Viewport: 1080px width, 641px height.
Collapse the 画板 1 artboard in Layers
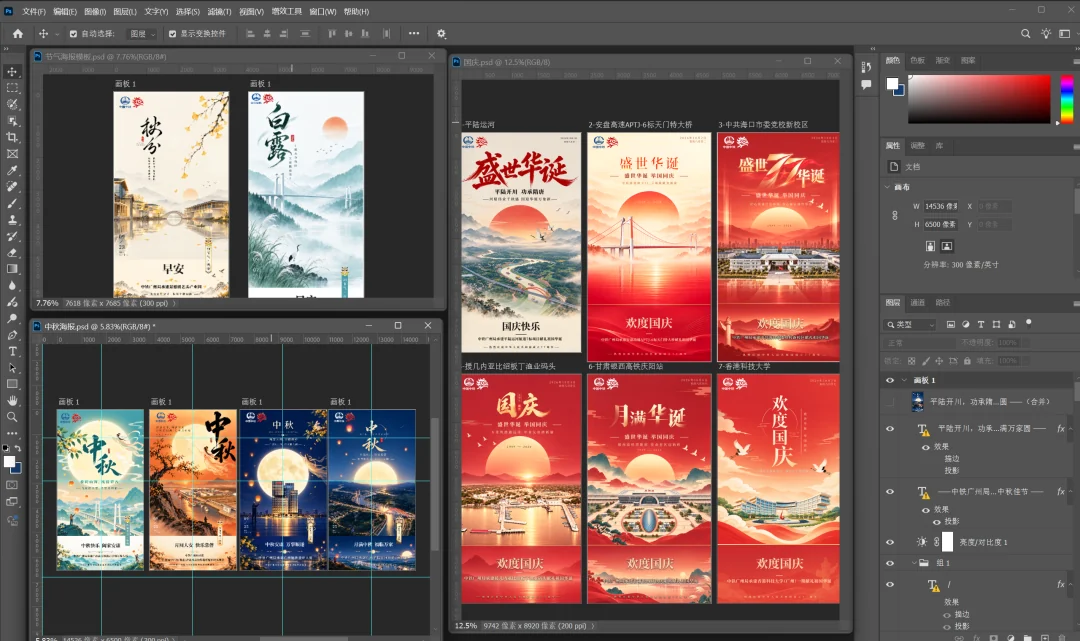pyautogui.click(x=904, y=380)
